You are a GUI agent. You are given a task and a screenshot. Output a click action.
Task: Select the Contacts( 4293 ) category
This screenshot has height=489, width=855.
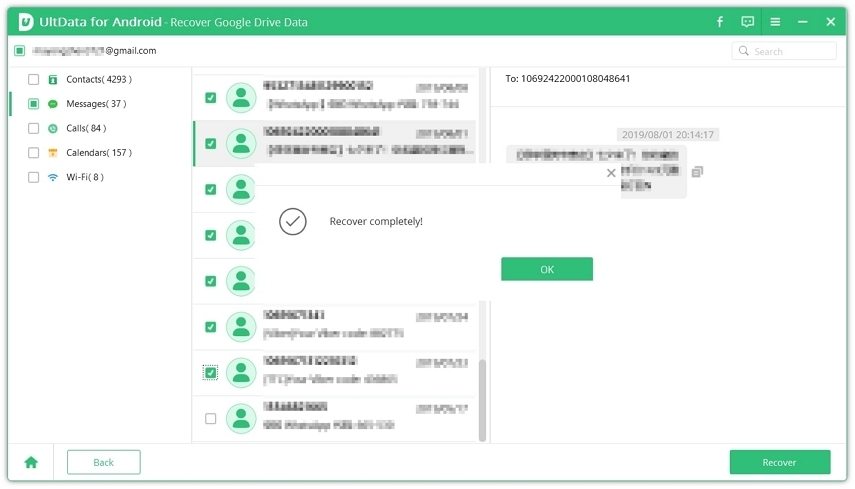[x=99, y=80]
